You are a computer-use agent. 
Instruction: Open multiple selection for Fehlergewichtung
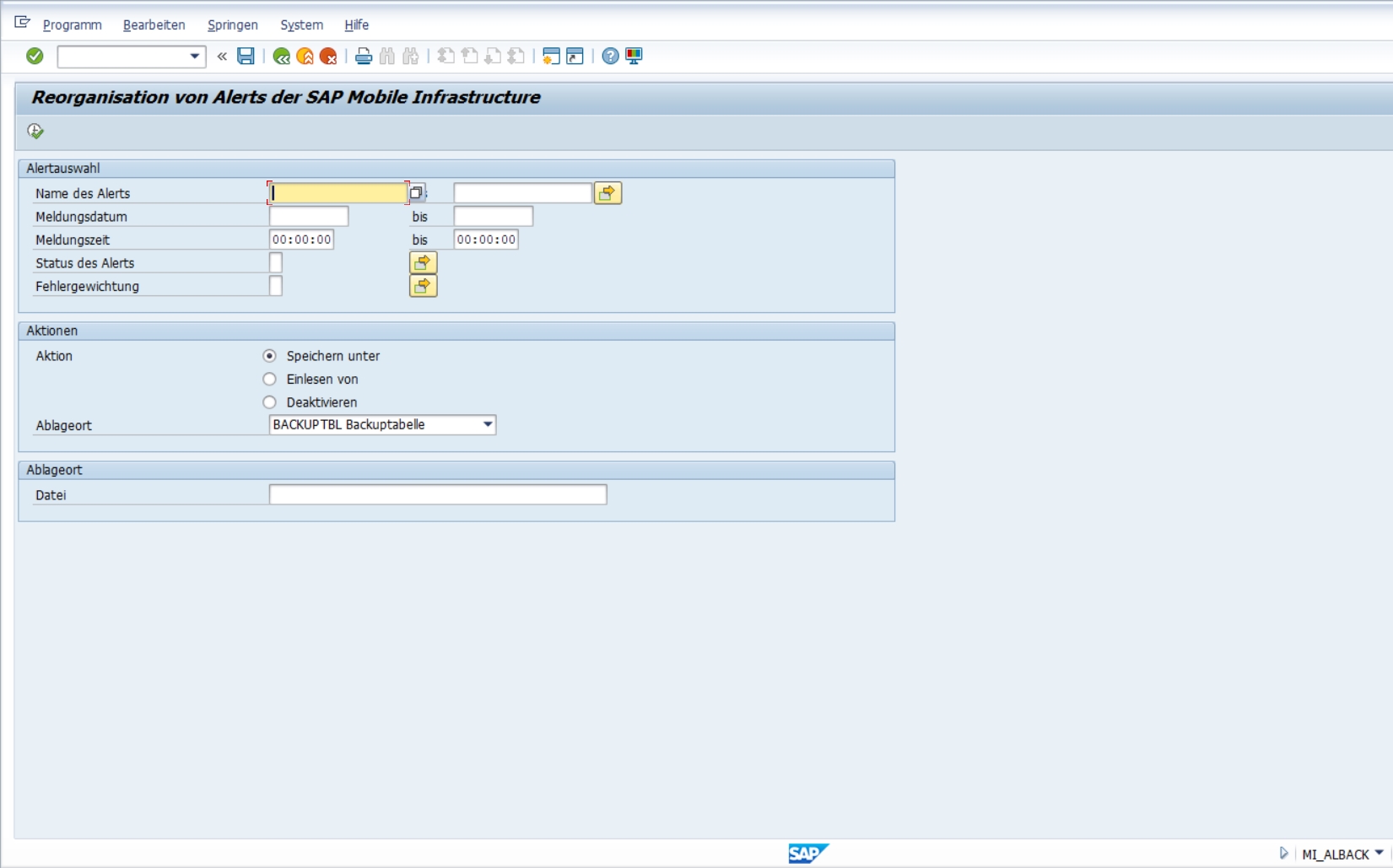point(423,286)
